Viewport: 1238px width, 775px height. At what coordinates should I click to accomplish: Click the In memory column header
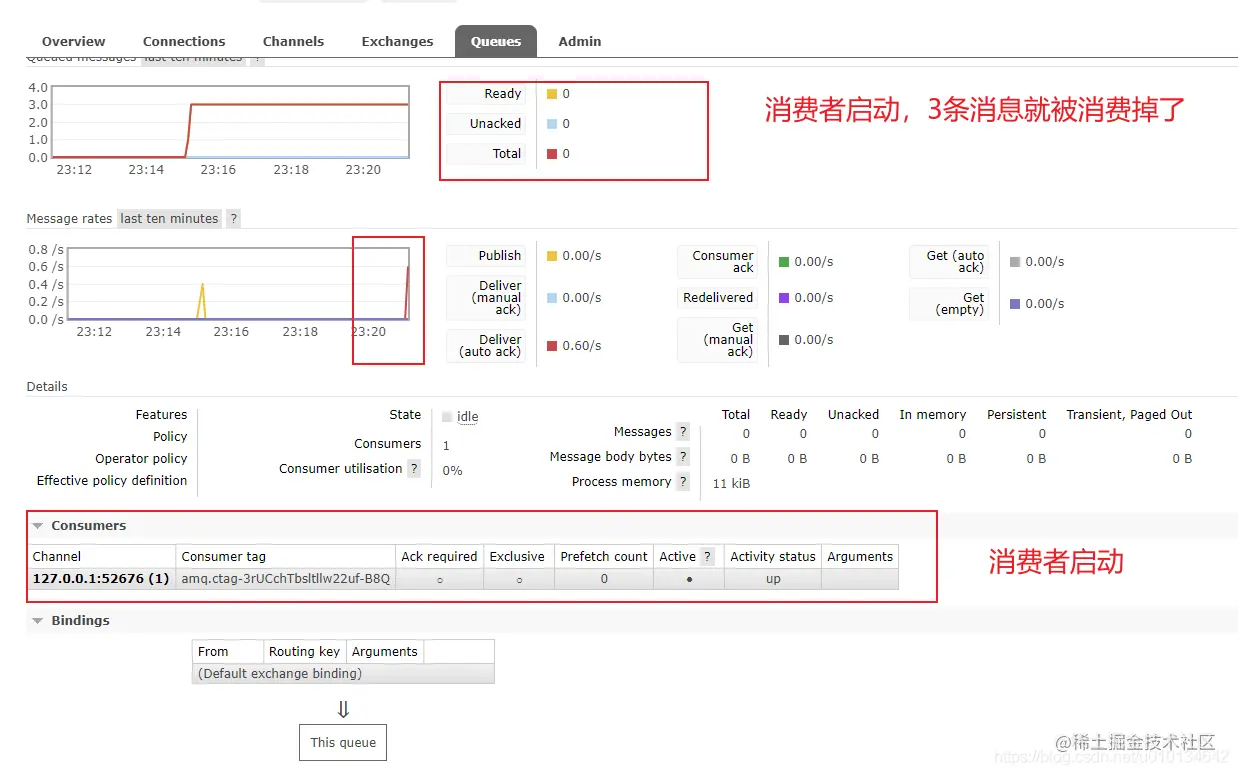click(x=932, y=414)
